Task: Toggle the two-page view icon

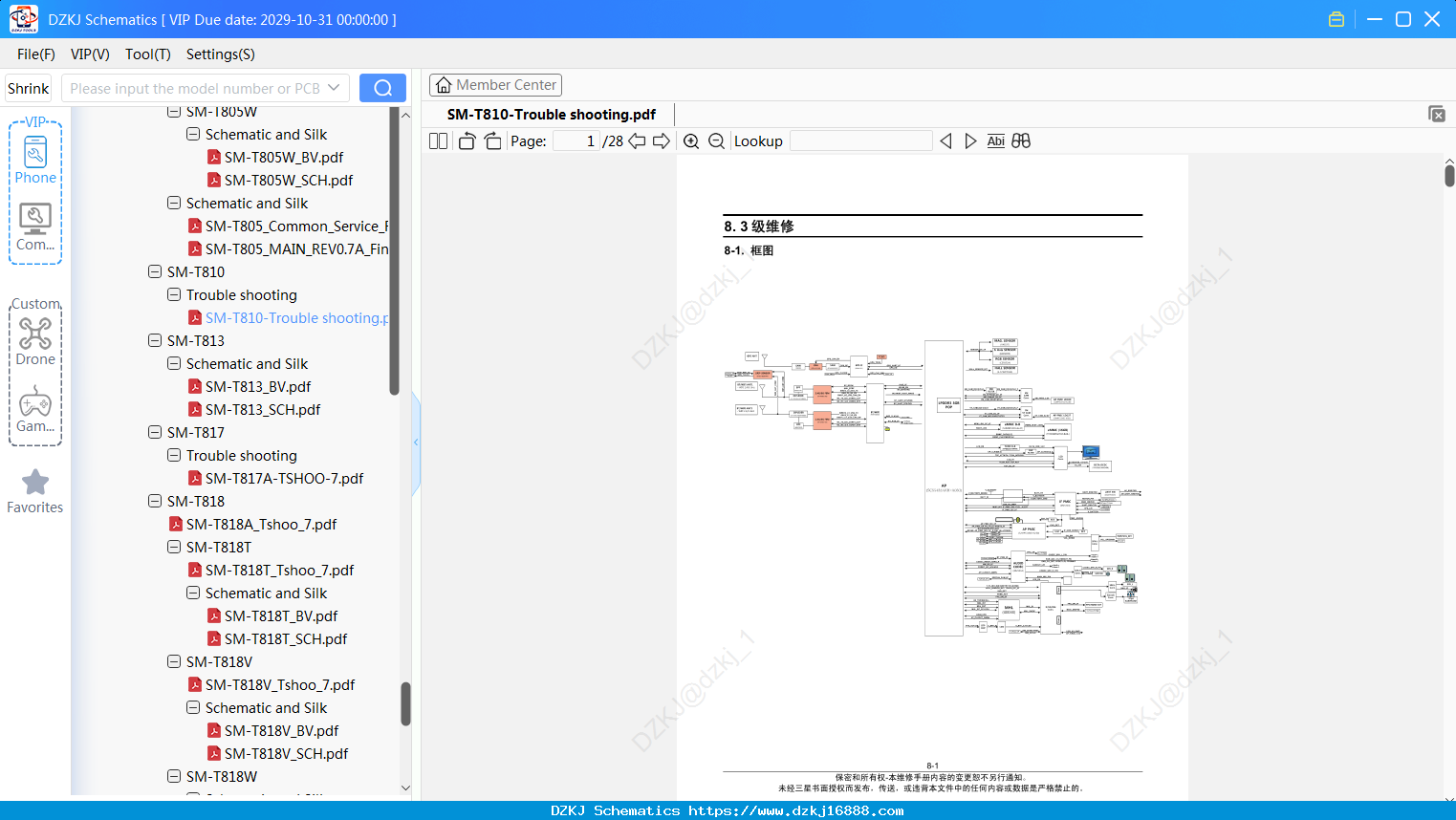Action: pyautogui.click(x=439, y=141)
